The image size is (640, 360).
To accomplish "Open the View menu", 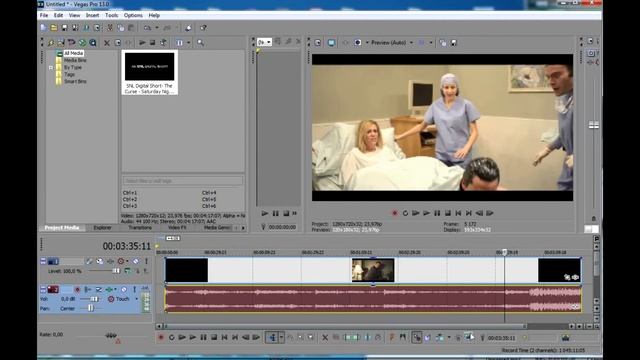I will (74, 16).
